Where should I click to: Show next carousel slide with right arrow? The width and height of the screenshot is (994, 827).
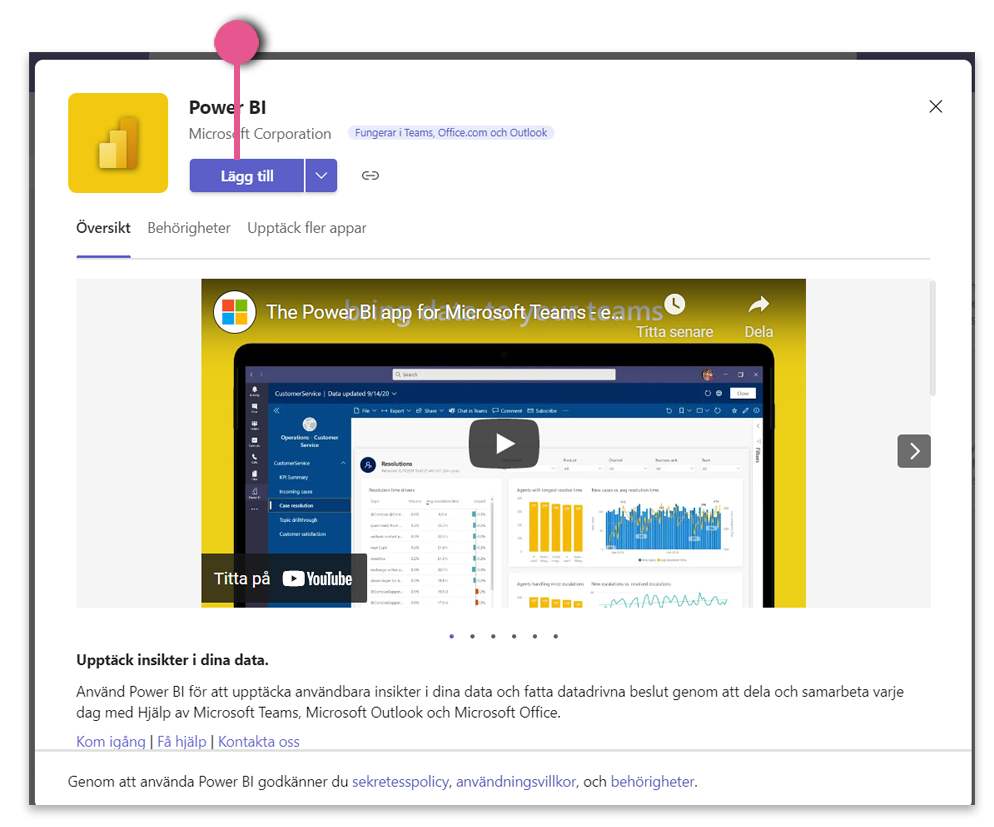[914, 451]
